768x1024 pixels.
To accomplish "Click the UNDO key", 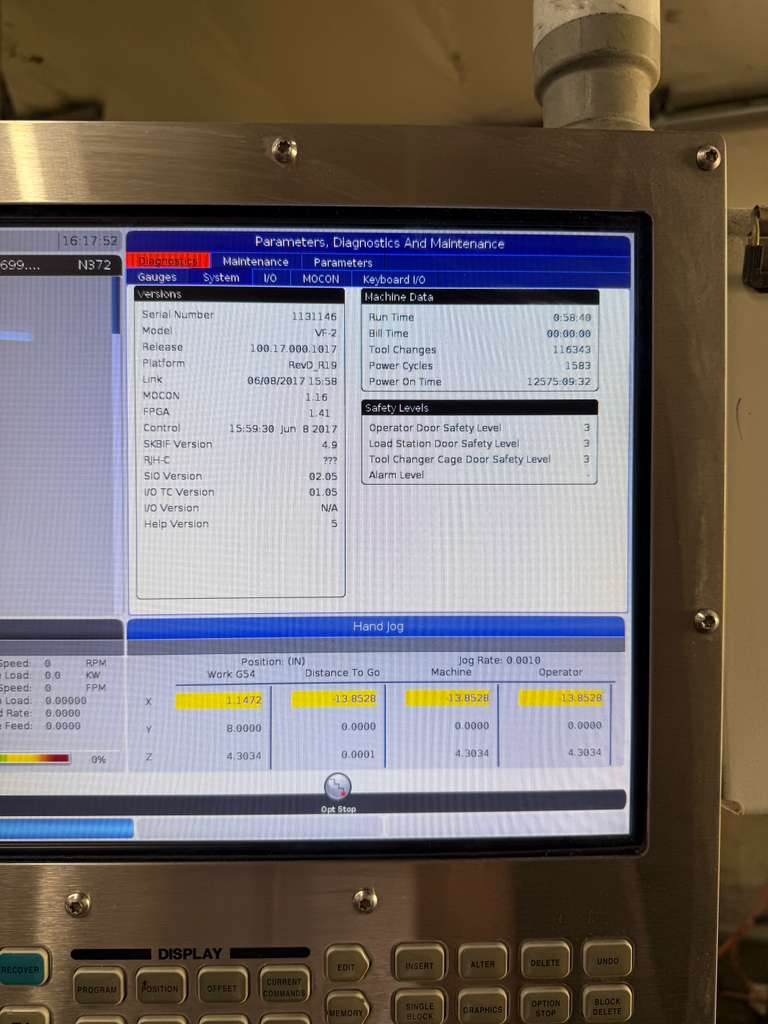I will coord(607,960).
